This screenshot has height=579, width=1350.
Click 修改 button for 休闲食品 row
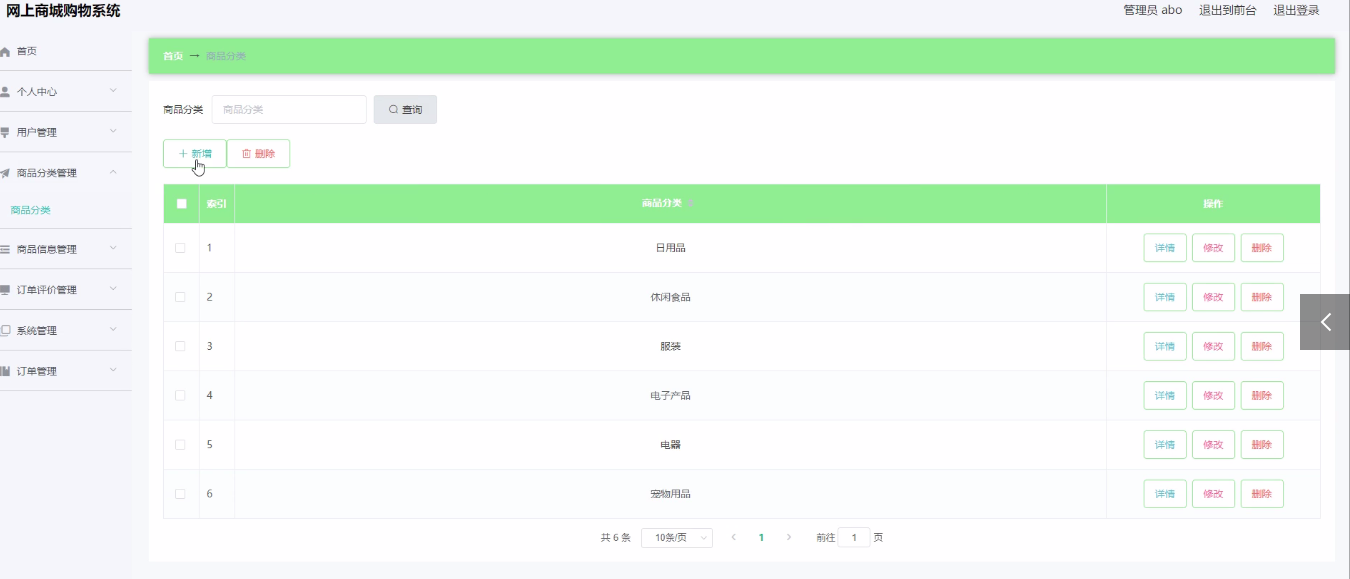click(1213, 297)
